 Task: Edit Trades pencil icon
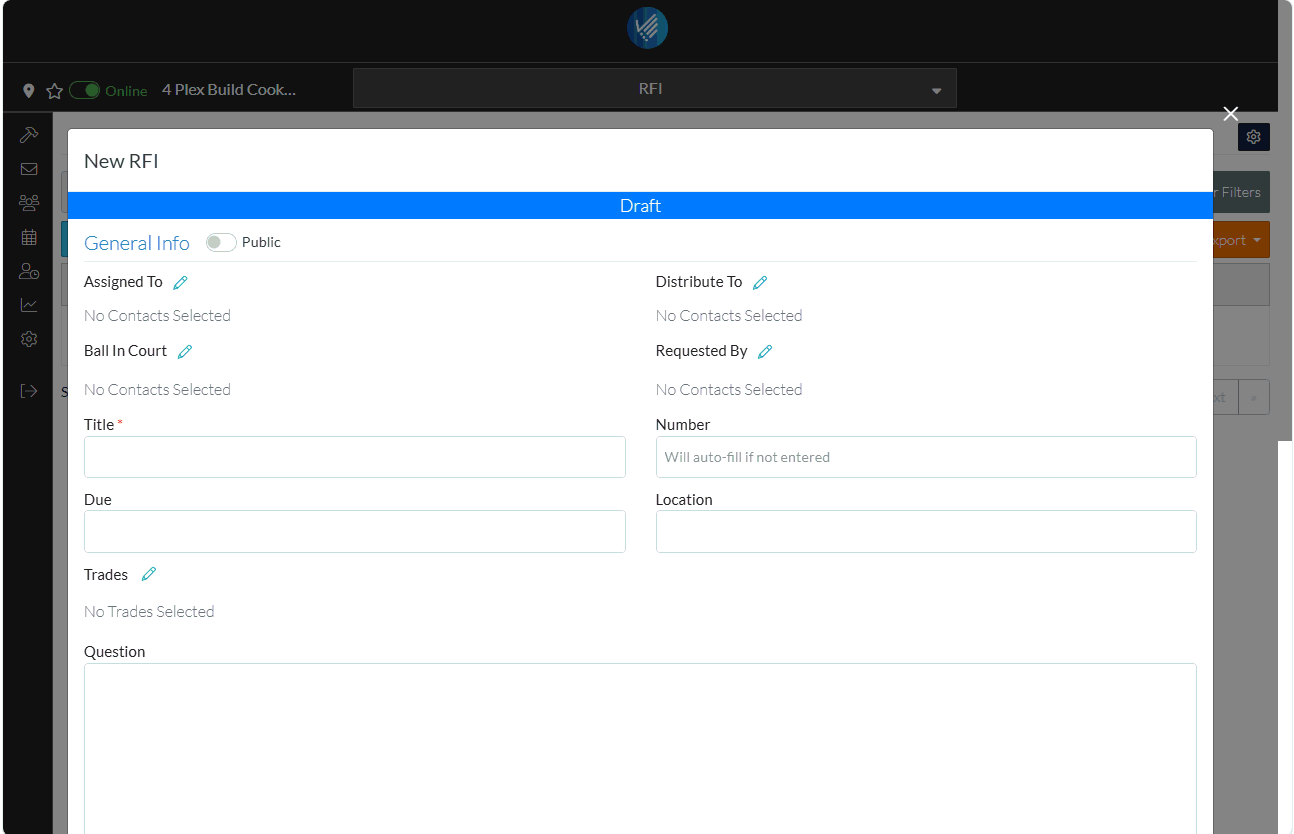pos(149,574)
